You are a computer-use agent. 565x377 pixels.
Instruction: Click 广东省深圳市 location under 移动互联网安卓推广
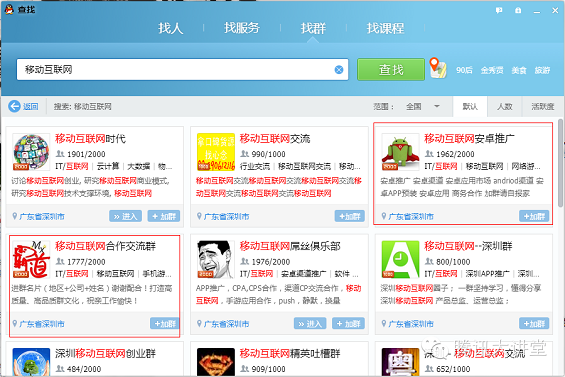click(411, 217)
